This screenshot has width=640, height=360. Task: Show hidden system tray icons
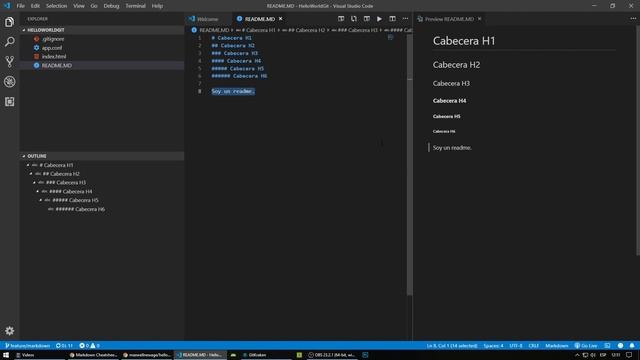pyautogui.click(x=577, y=355)
